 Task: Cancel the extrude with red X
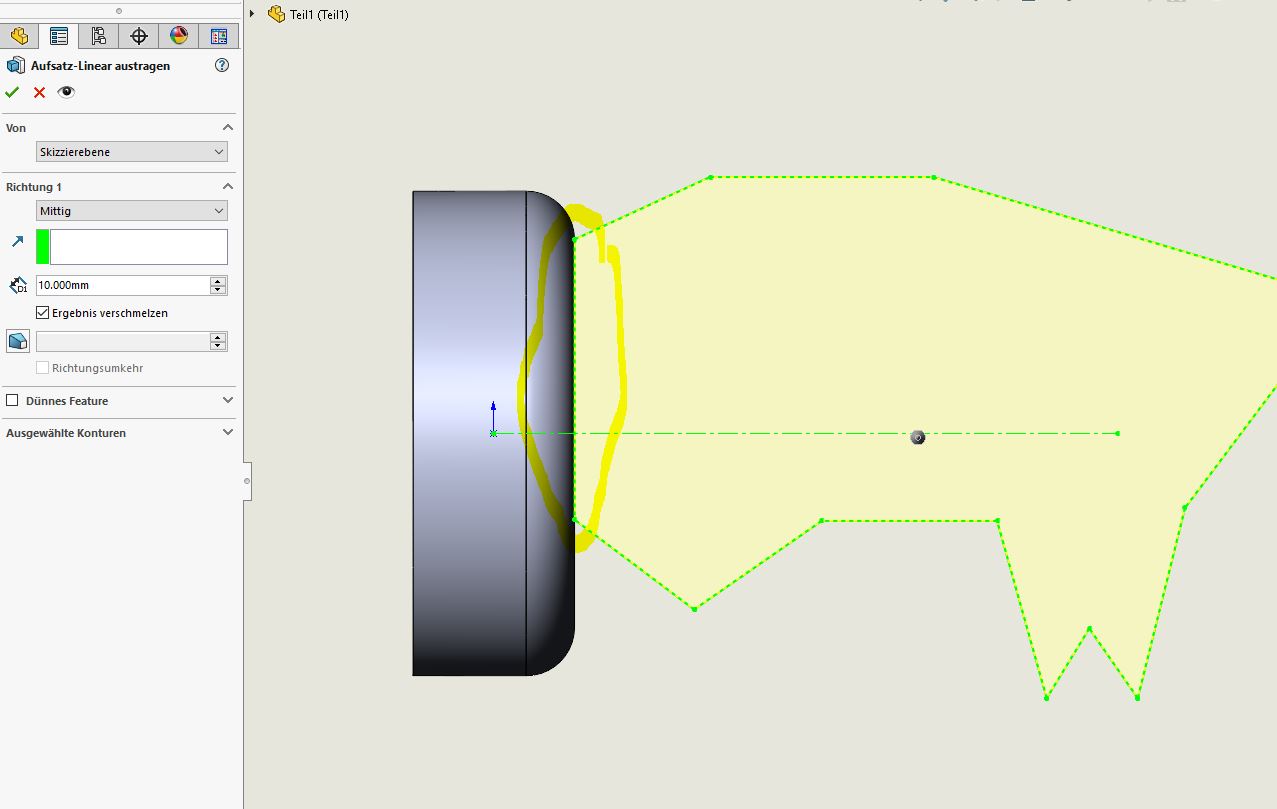point(40,92)
